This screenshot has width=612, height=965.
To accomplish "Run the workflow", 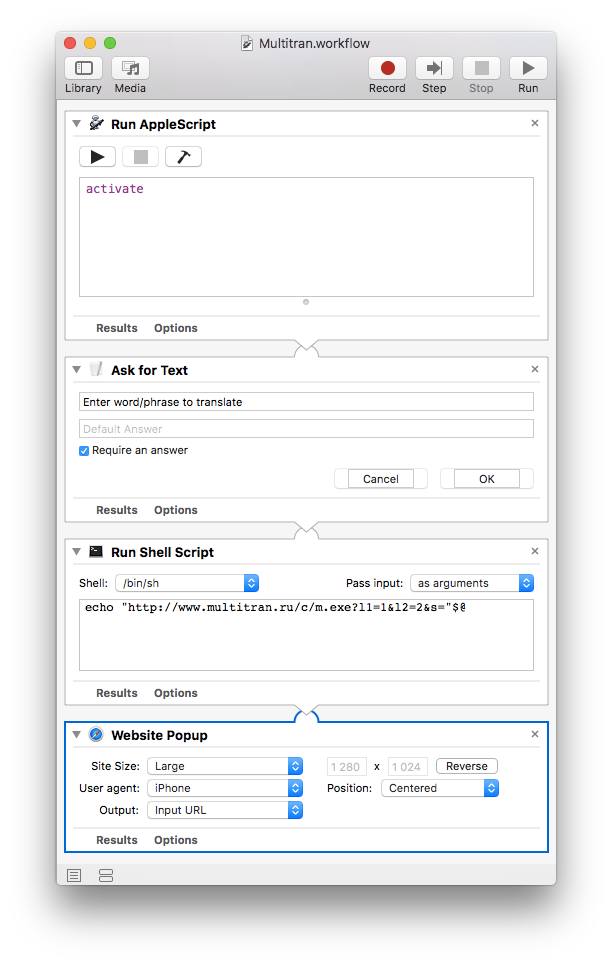I will [x=528, y=68].
